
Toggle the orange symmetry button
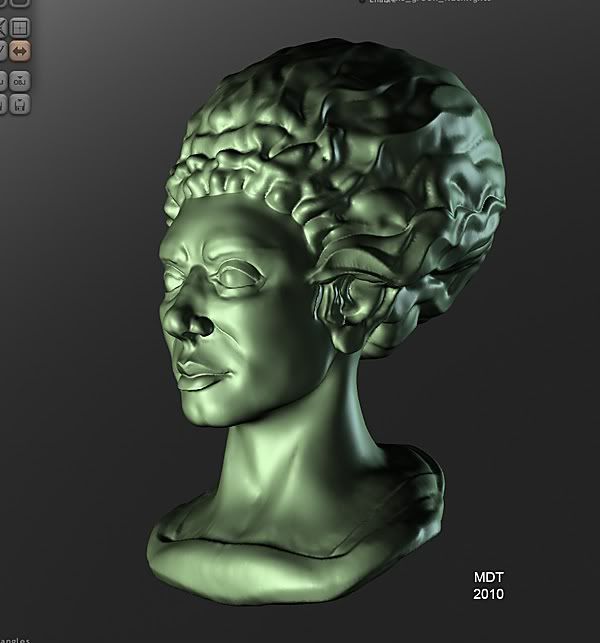pos(19,51)
